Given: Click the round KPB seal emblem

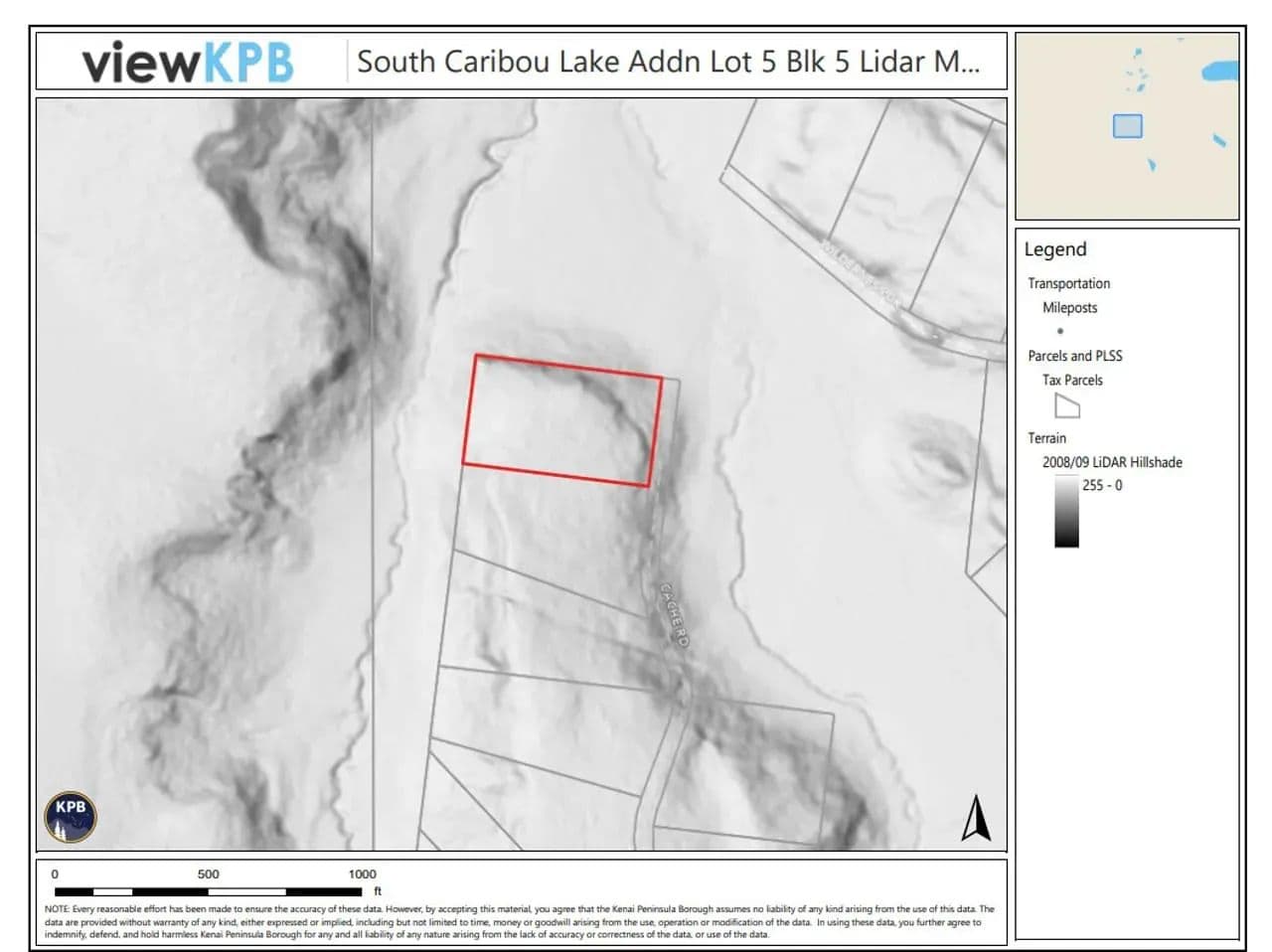Looking at the screenshot, I should (71, 817).
